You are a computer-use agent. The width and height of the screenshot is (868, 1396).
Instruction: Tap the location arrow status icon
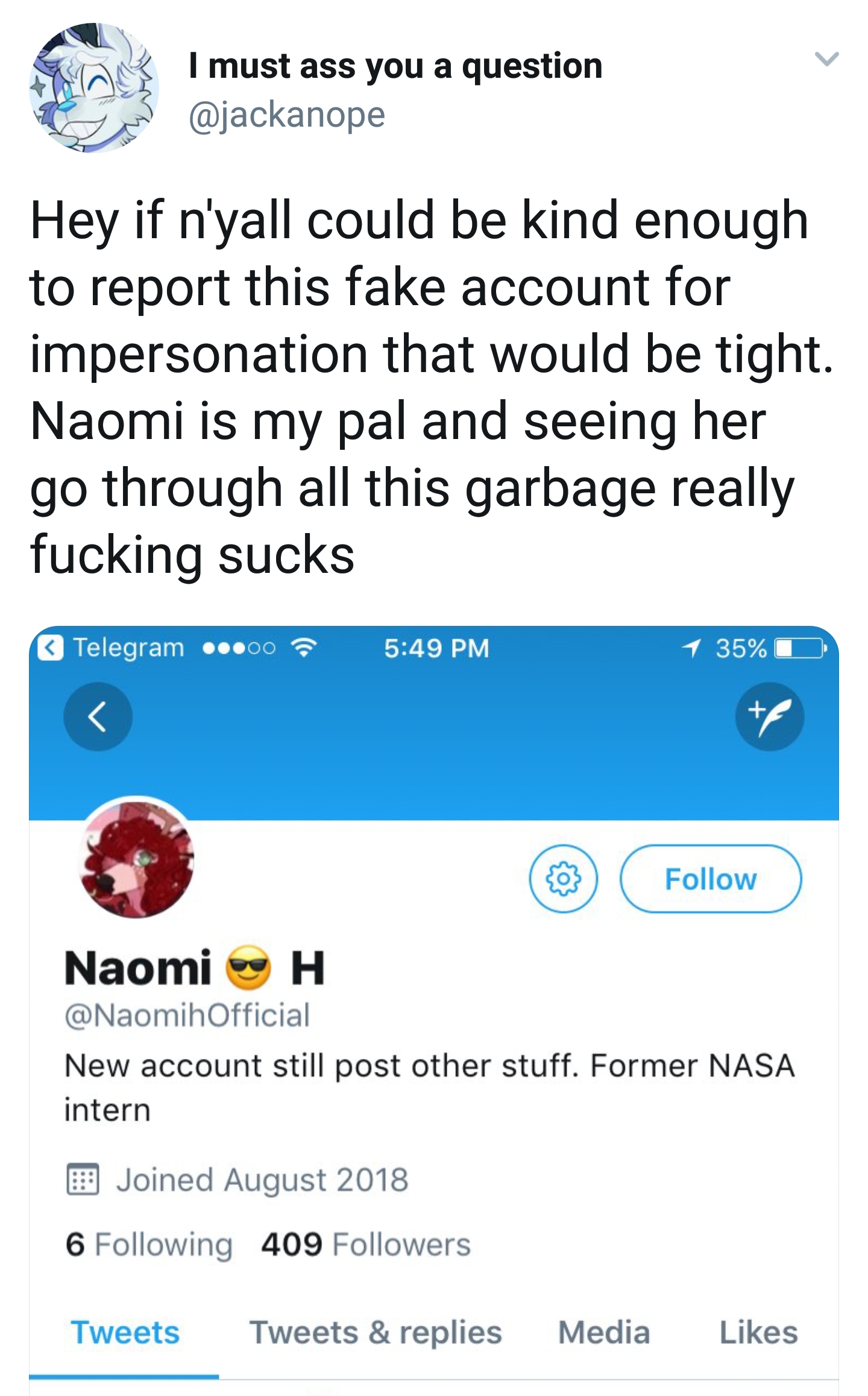(691, 648)
